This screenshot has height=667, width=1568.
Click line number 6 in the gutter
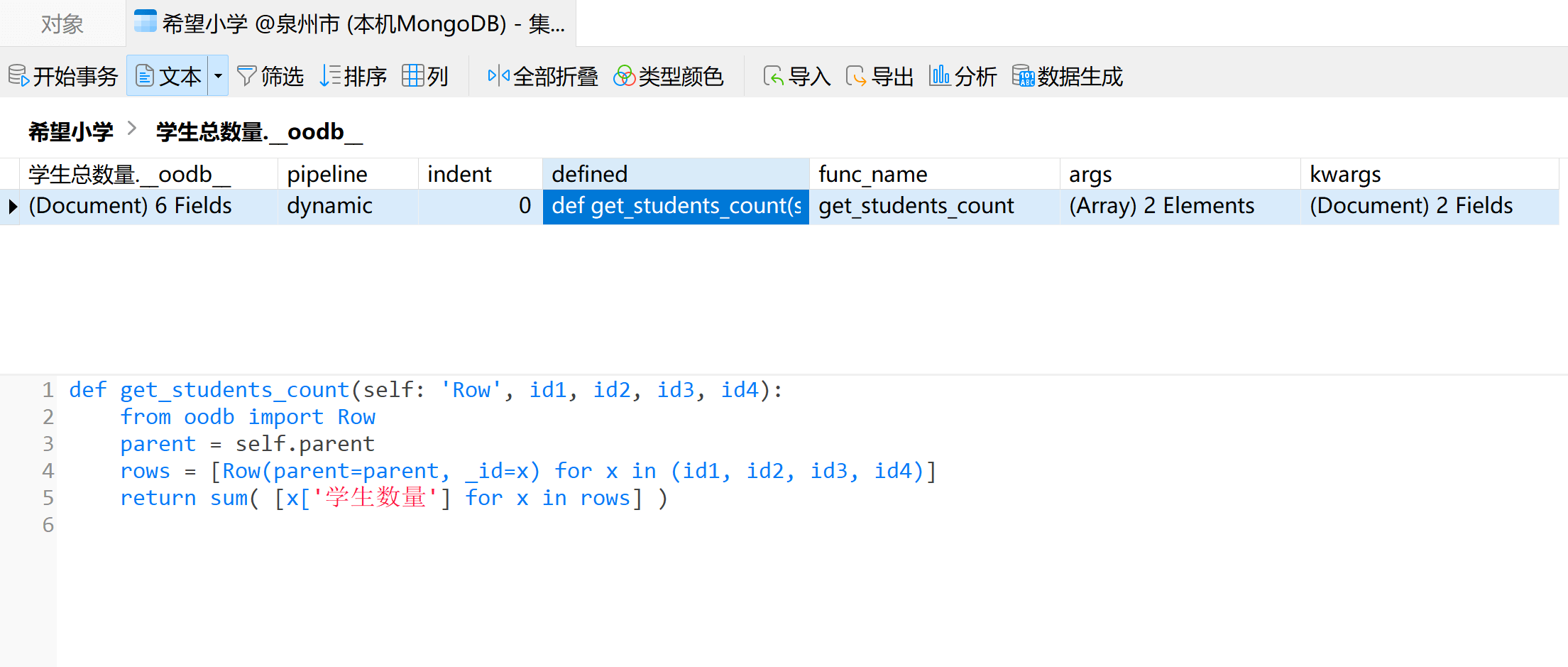pos(48,525)
